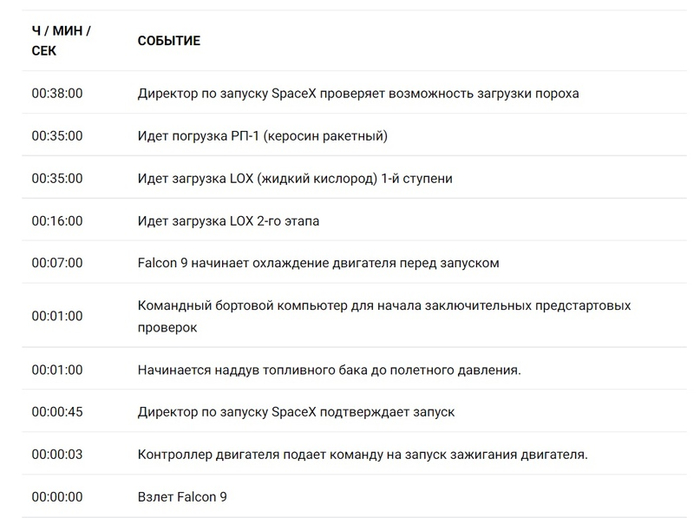Click the event about "загрузки пороха"
700x518 pixels.
358,94
